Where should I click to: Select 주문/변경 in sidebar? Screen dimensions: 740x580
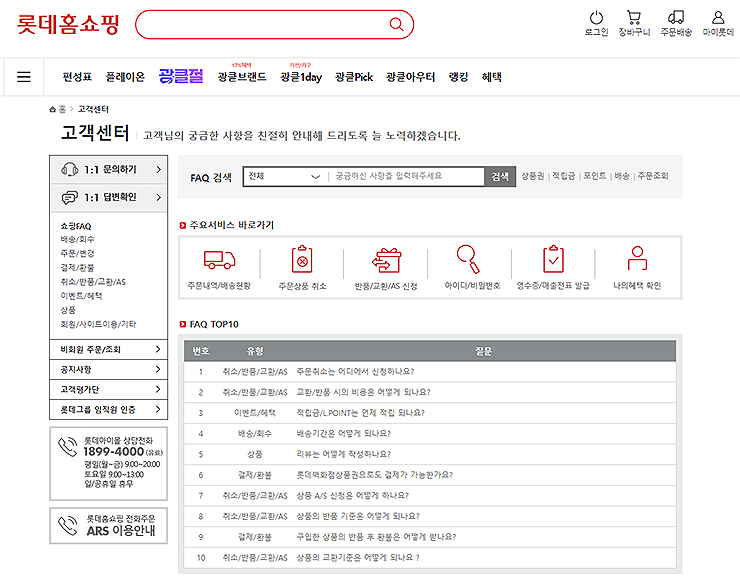(x=77, y=253)
